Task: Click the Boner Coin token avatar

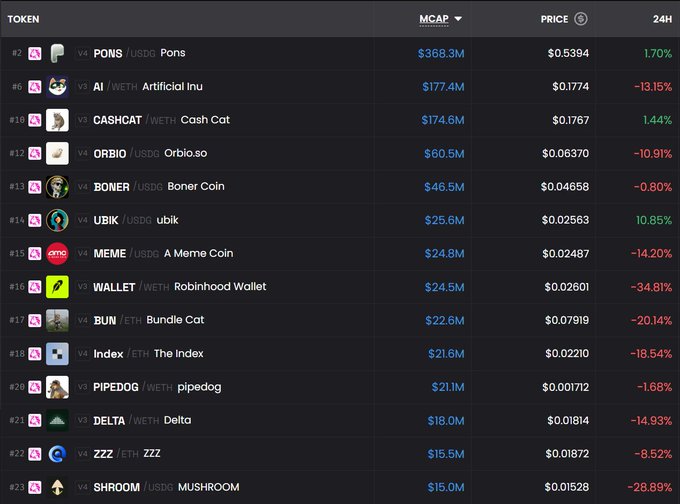Action: (57, 187)
